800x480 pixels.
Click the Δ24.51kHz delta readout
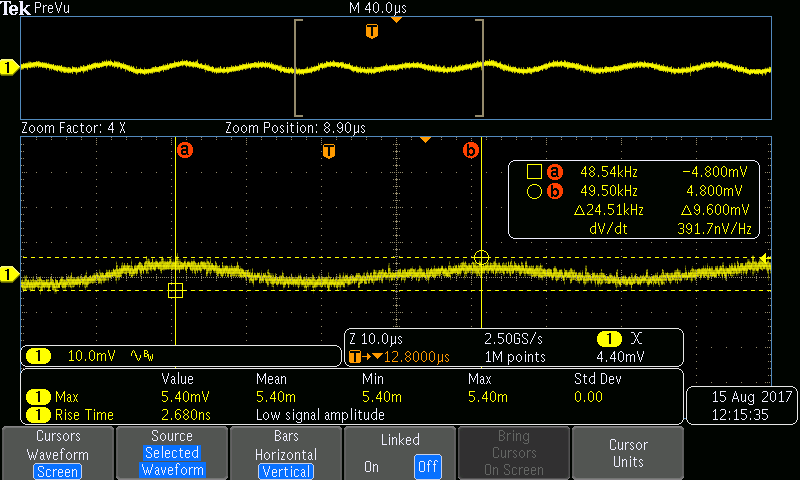coord(609,210)
